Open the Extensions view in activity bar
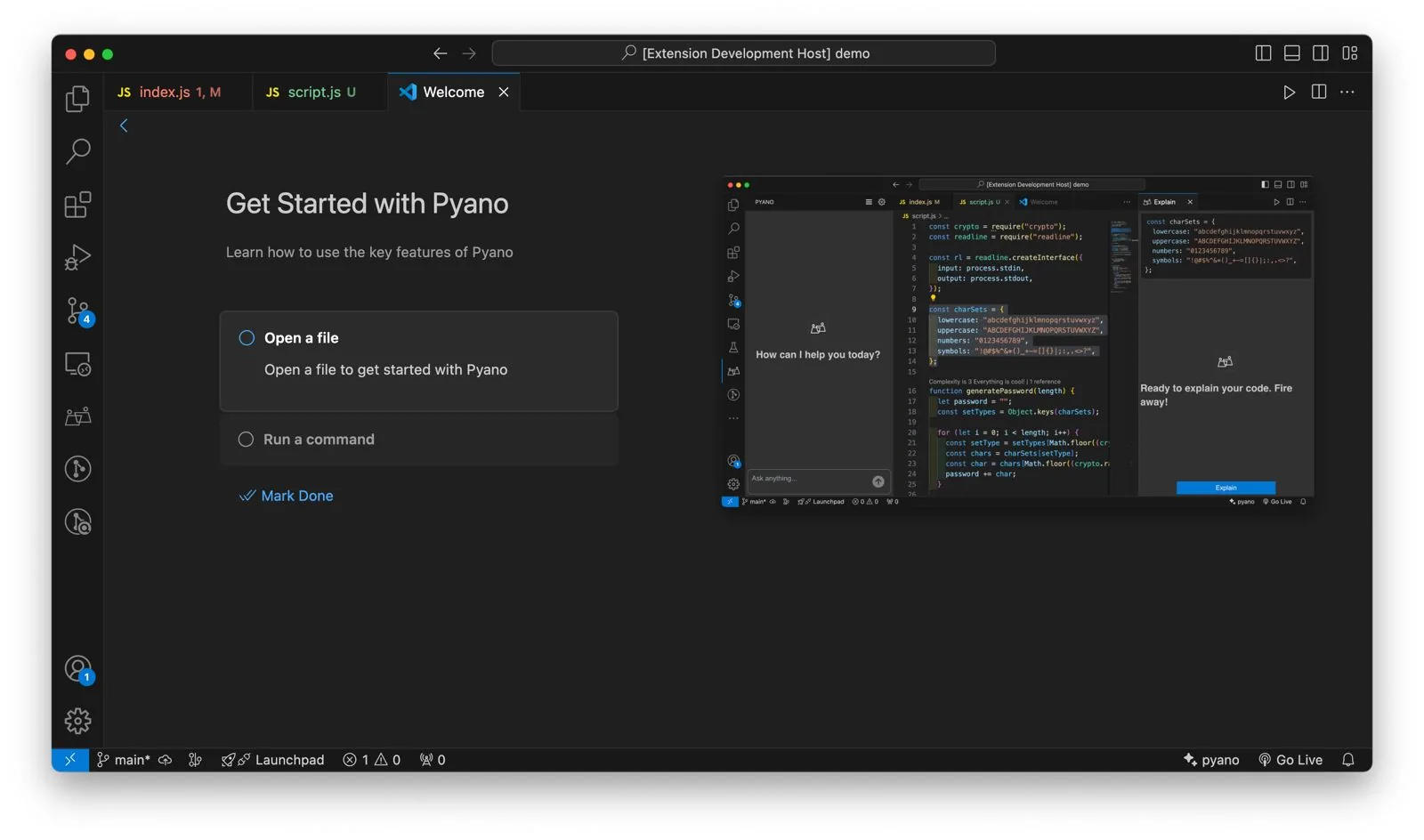1424x840 pixels. [x=77, y=205]
